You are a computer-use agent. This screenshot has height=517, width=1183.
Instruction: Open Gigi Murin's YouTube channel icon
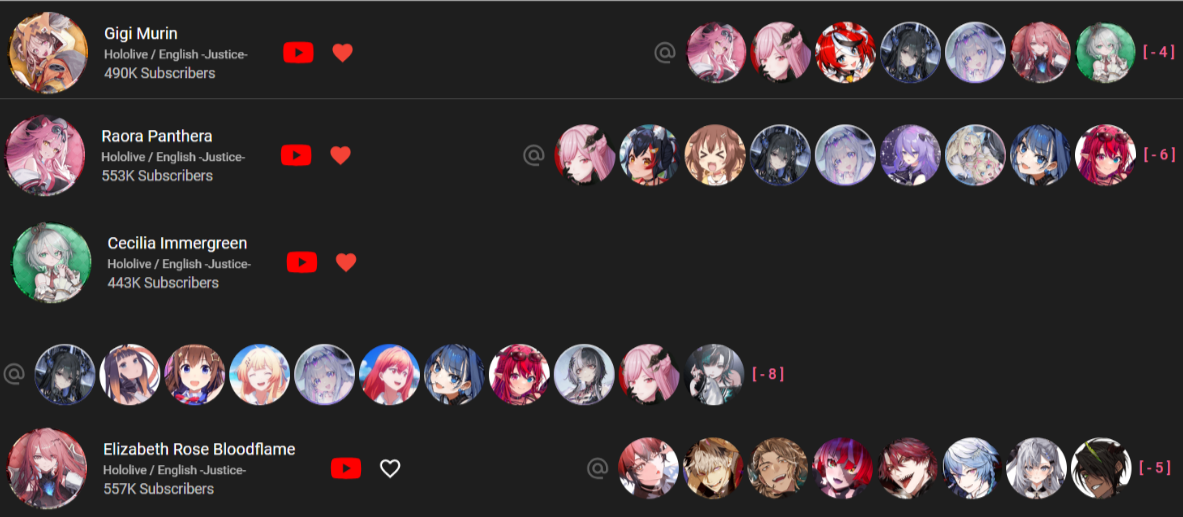tap(298, 53)
